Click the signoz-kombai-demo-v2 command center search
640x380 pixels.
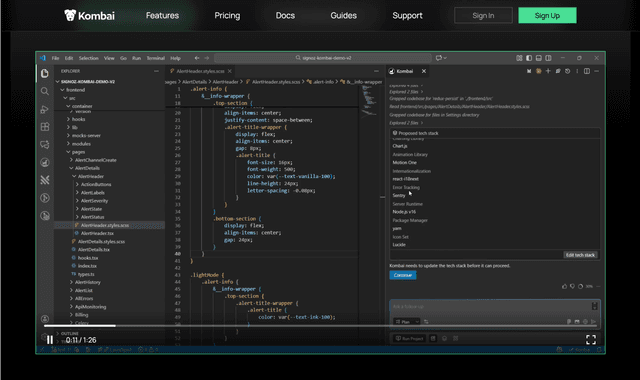[x=323, y=58]
